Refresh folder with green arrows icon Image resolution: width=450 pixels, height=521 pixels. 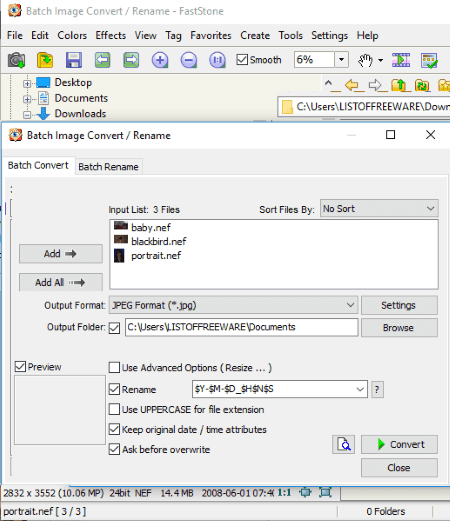point(422,85)
